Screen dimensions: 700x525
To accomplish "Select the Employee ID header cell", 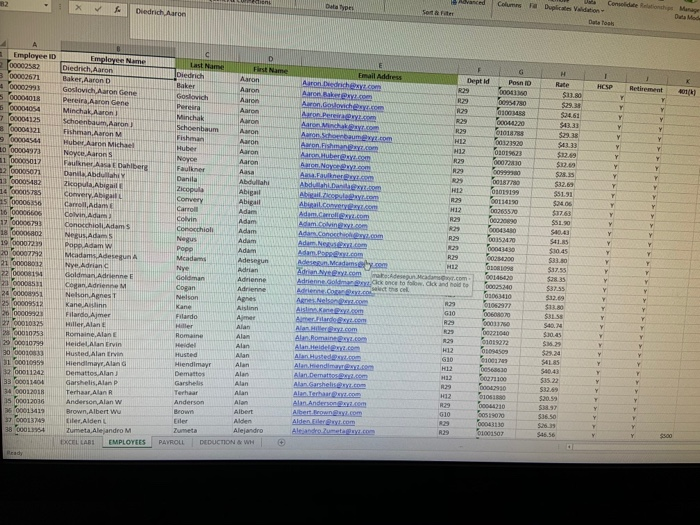I will click(x=34, y=56).
